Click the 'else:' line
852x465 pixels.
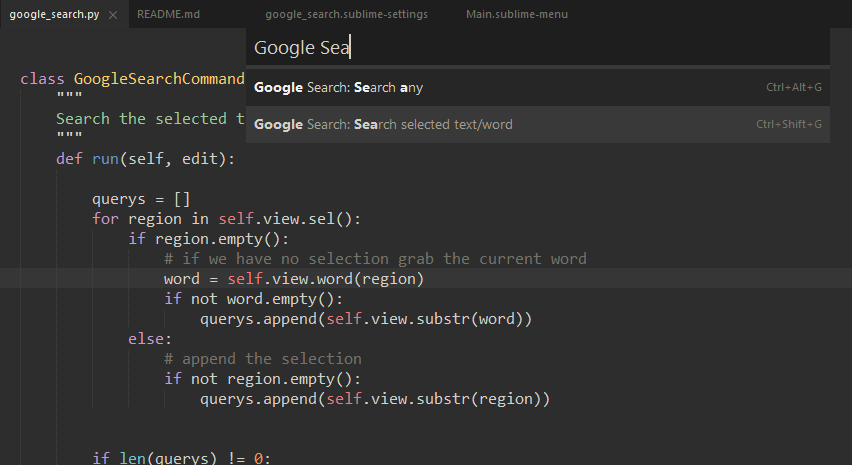150,339
